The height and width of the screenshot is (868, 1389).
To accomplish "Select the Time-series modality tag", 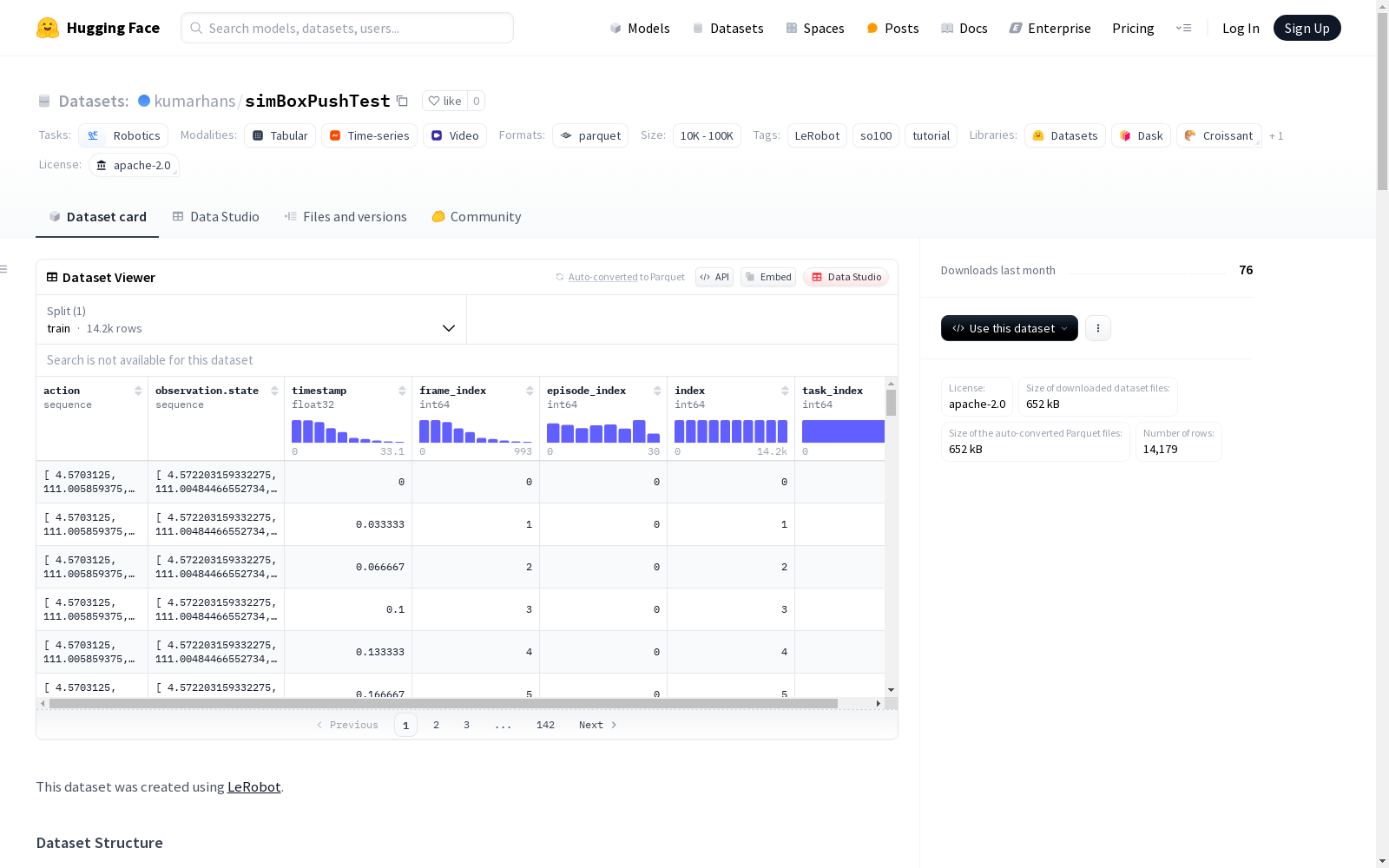I will [369, 135].
